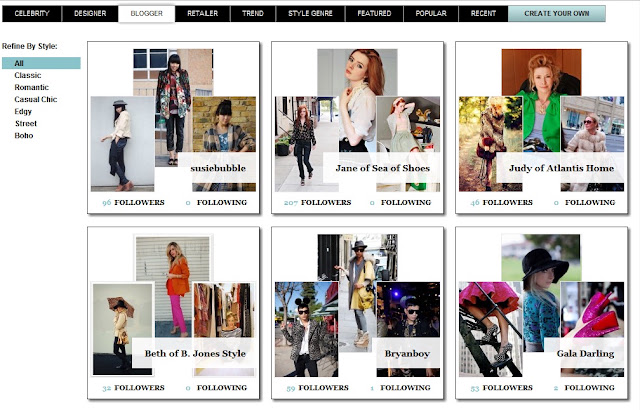640x410 pixels.
Task: Refine by Boho style
Action: 24,135
